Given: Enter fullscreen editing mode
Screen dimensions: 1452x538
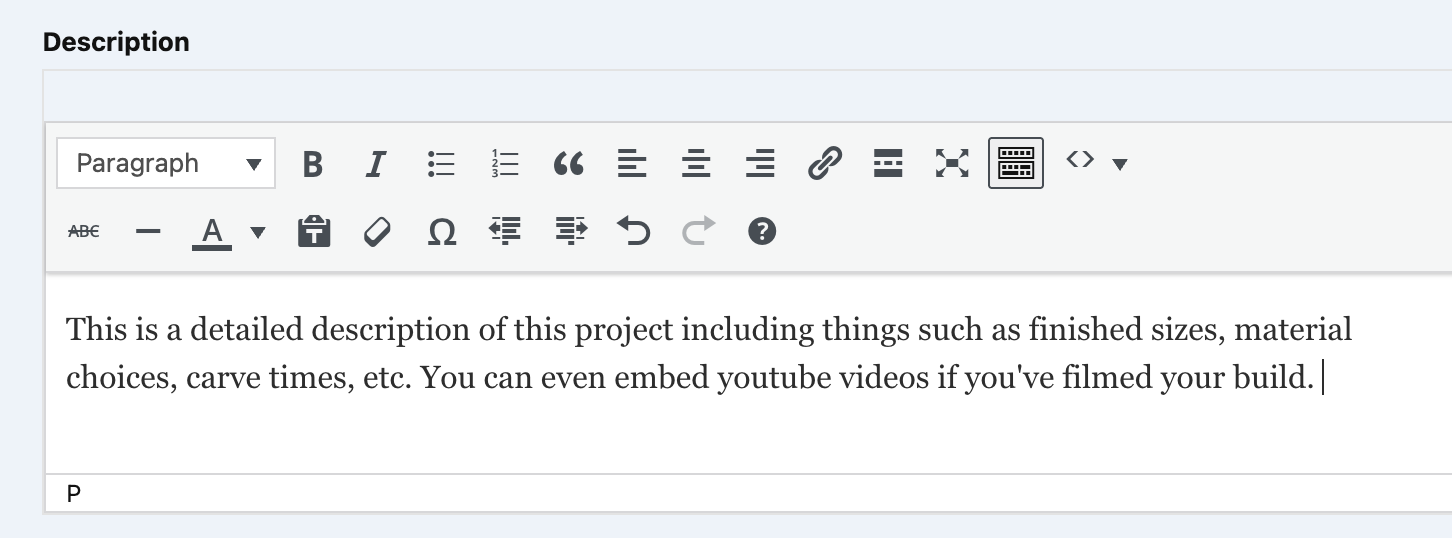Looking at the screenshot, I should pos(952,163).
